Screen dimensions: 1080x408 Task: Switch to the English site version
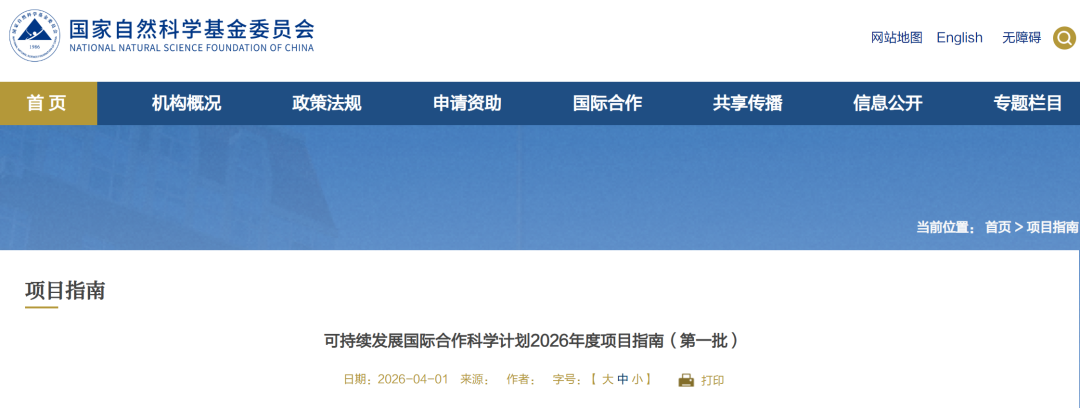pyautogui.click(x=959, y=38)
